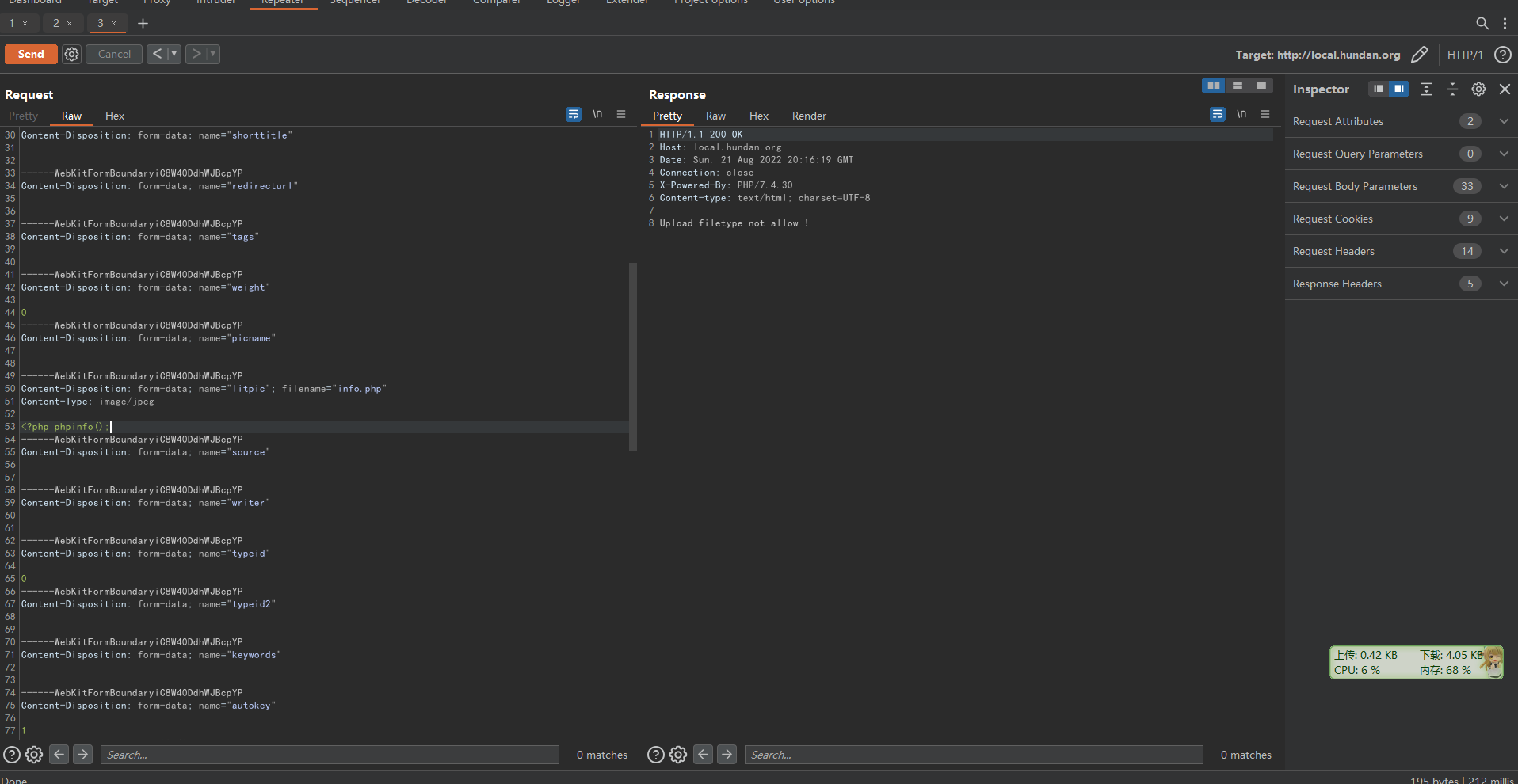Select the Response Pretty tab
Screen dimensions: 1518x784
coord(667,116)
